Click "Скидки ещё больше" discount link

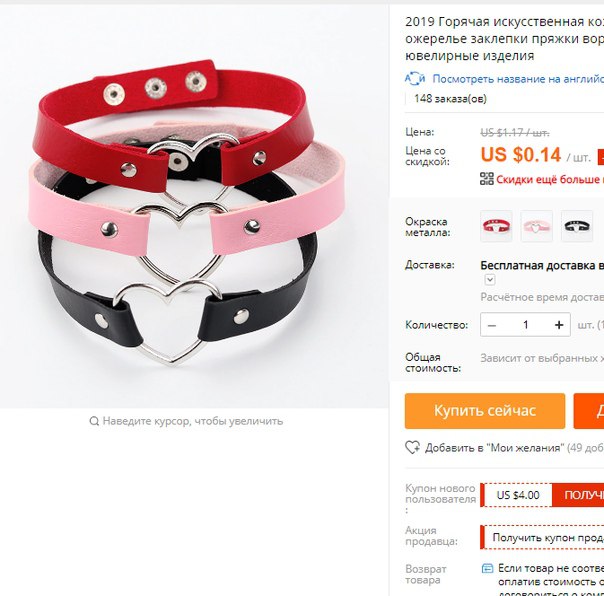coord(550,179)
